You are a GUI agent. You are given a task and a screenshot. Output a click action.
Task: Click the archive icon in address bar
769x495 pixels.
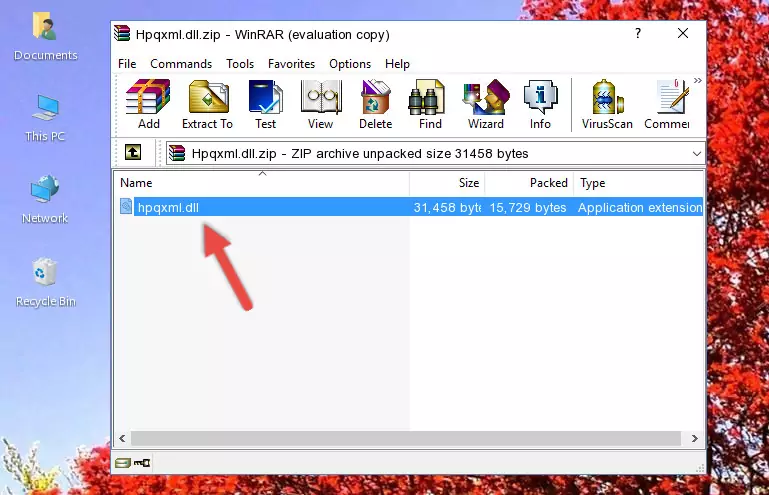(177, 153)
